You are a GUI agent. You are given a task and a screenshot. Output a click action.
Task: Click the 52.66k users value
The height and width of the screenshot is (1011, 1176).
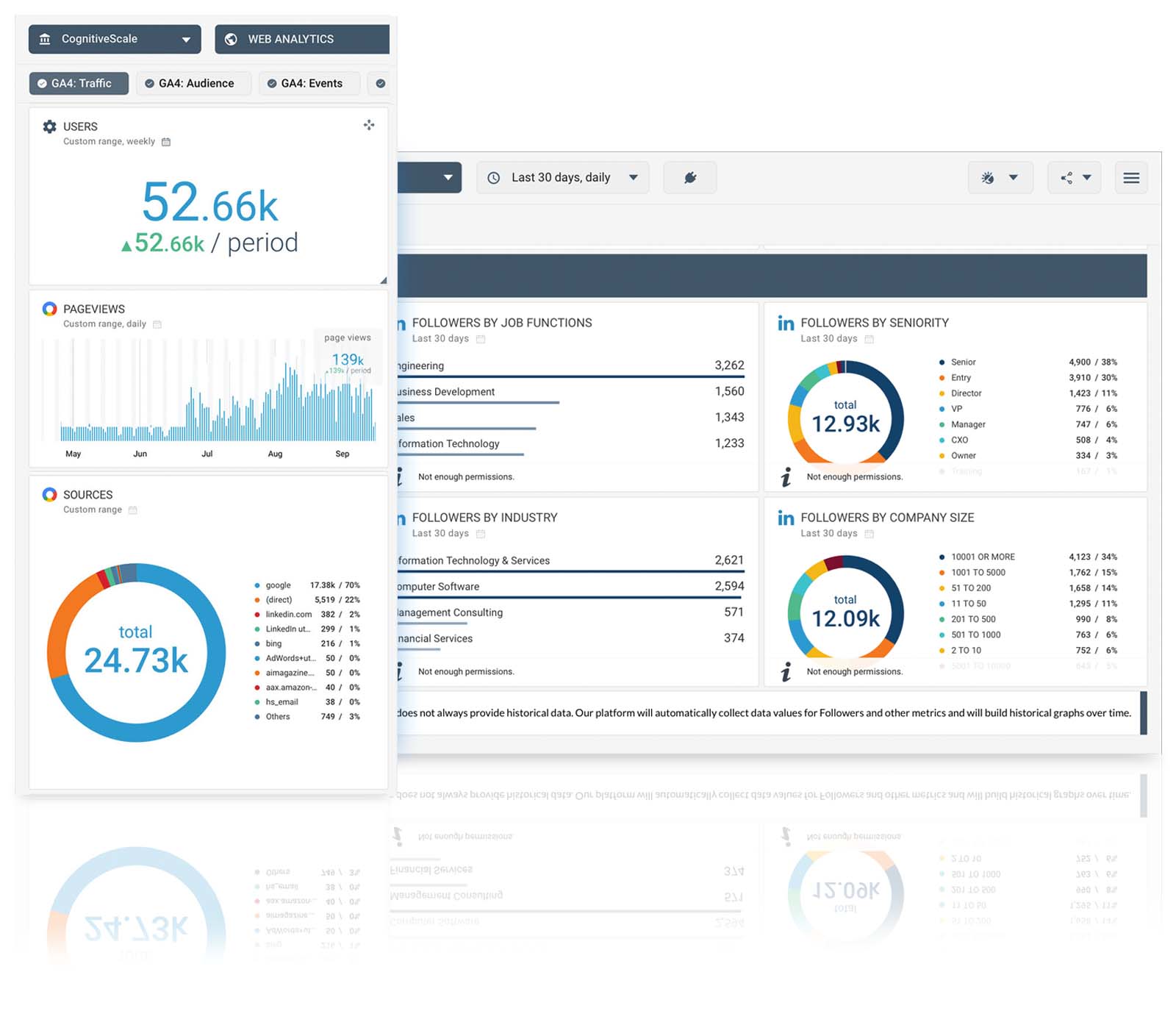click(x=210, y=202)
